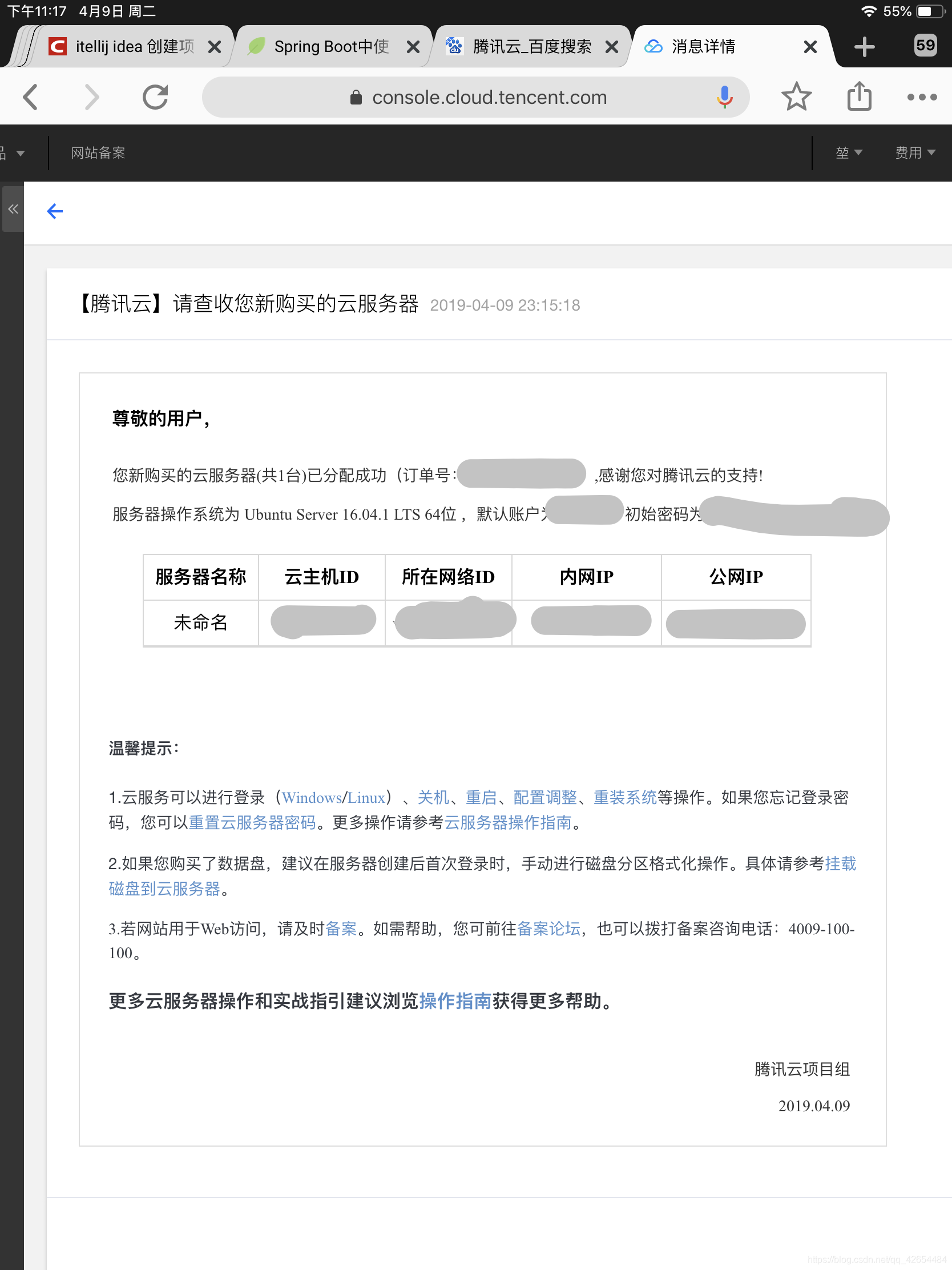This screenshot has width=952, height=1270.
Task: Click the 公网IP column header
Action: point(736,576)
